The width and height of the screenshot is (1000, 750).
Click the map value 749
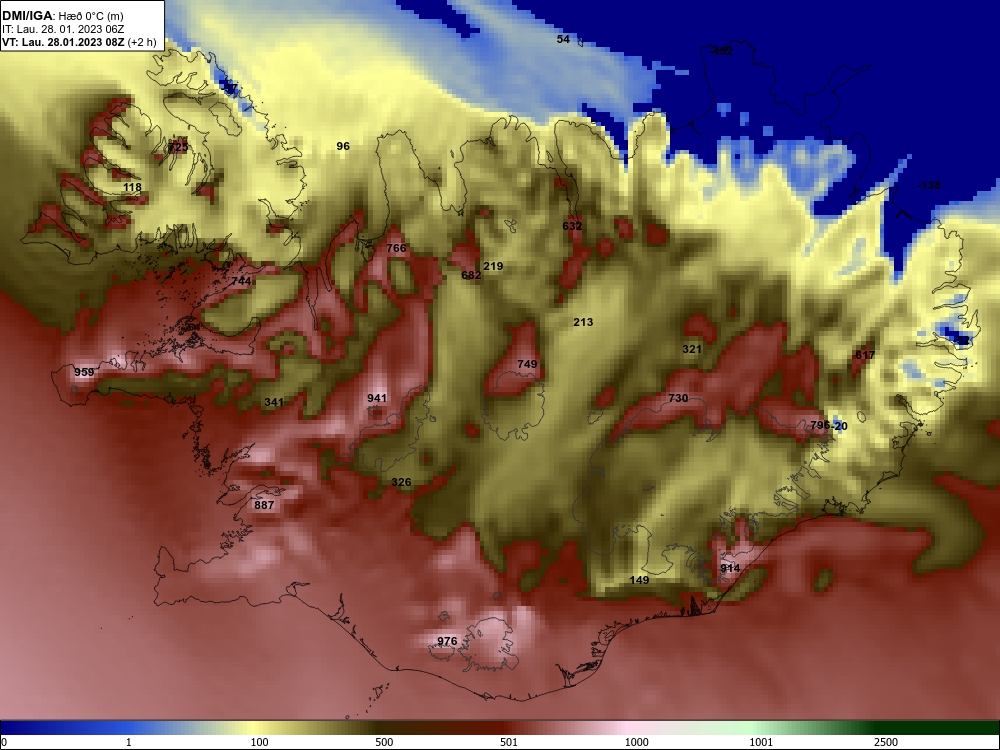(x=527, y=364)
